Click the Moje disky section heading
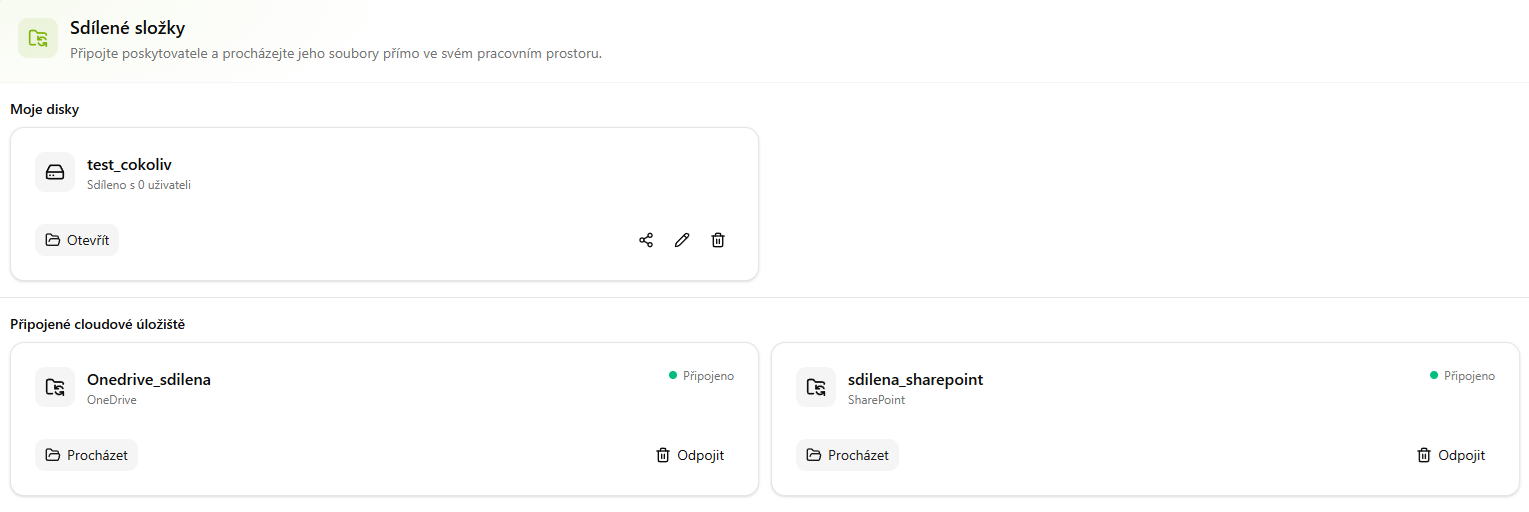This screenshot has height=512, width=1529. tap(44, 109)
